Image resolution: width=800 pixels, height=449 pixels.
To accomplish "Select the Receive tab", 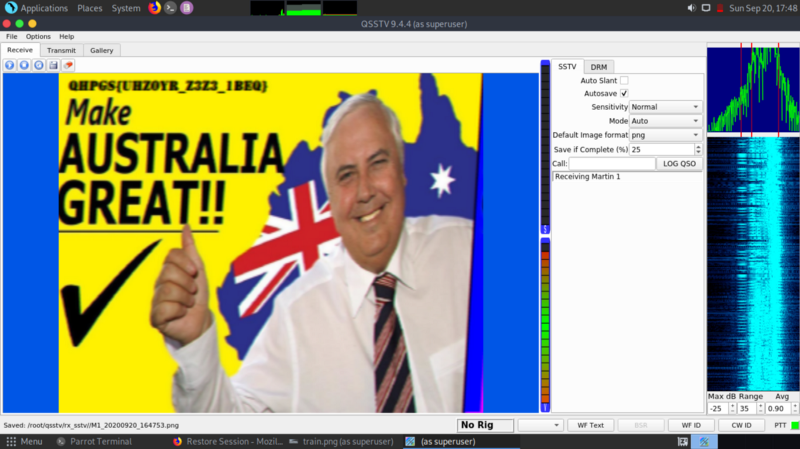I will coord(20,50).
